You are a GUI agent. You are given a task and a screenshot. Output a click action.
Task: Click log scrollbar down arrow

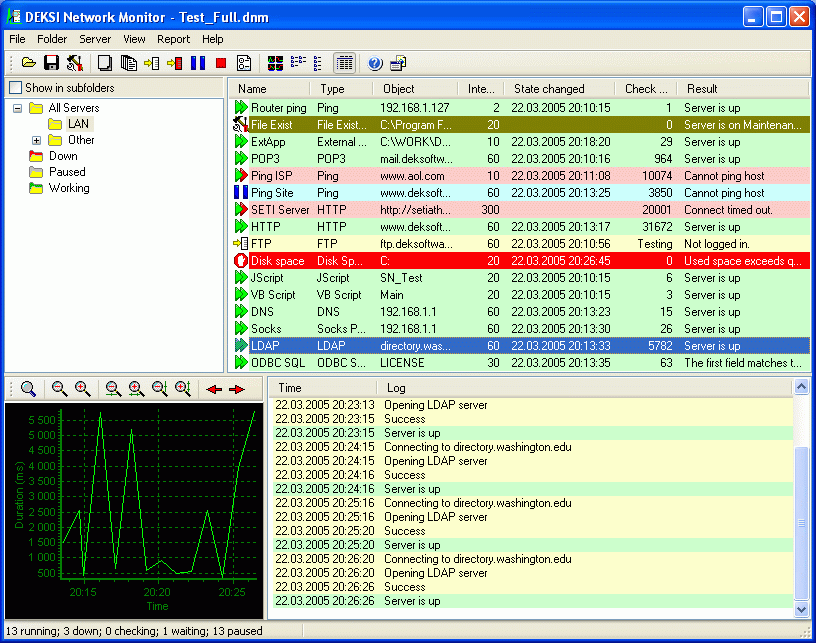(801, 609)
